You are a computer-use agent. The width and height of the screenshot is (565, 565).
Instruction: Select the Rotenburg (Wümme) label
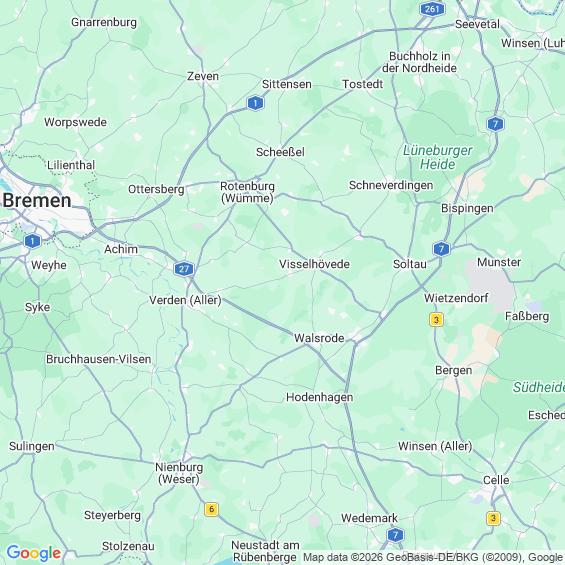247,192
